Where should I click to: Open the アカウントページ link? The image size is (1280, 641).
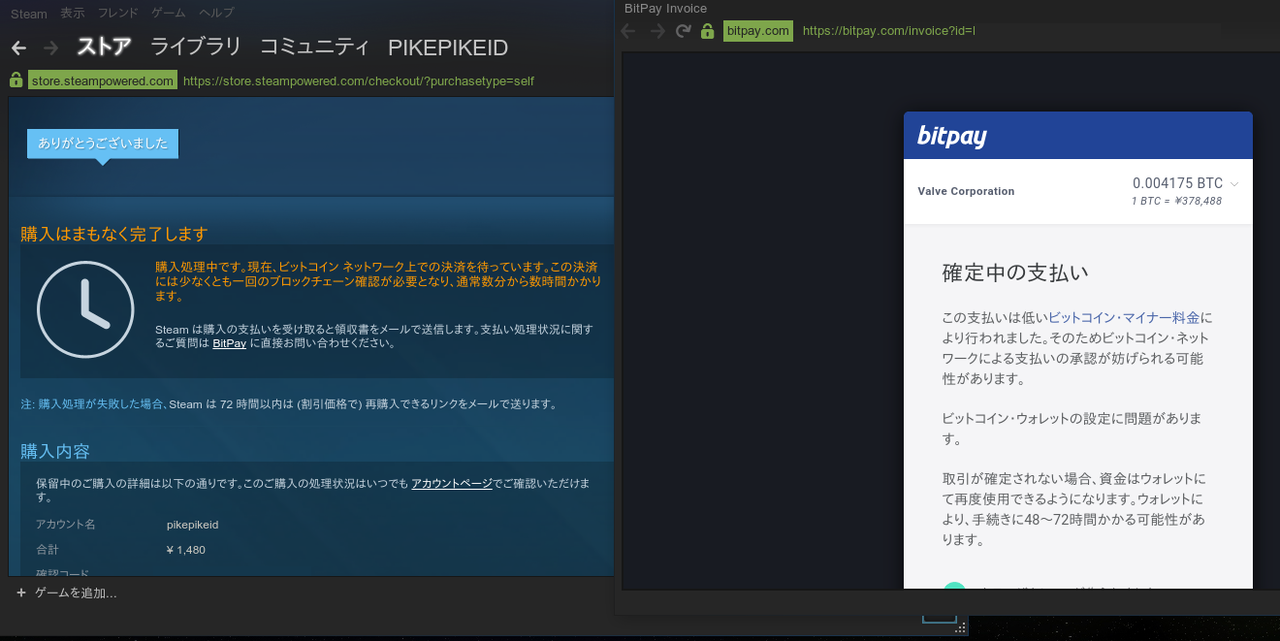point(451,483)
